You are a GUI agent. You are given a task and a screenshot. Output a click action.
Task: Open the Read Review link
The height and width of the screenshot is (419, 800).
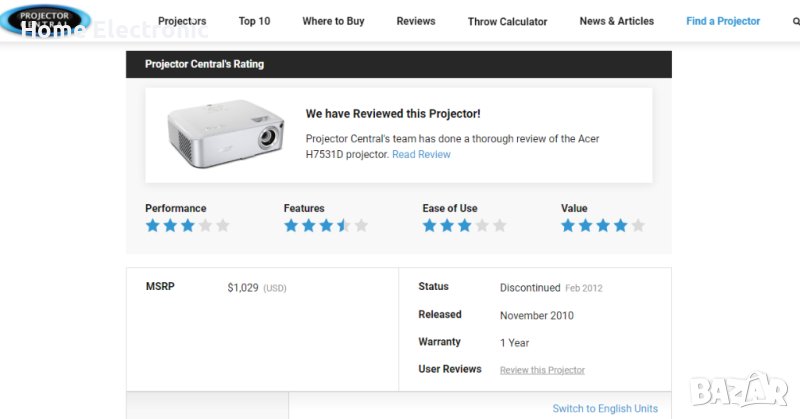(421, 154)
